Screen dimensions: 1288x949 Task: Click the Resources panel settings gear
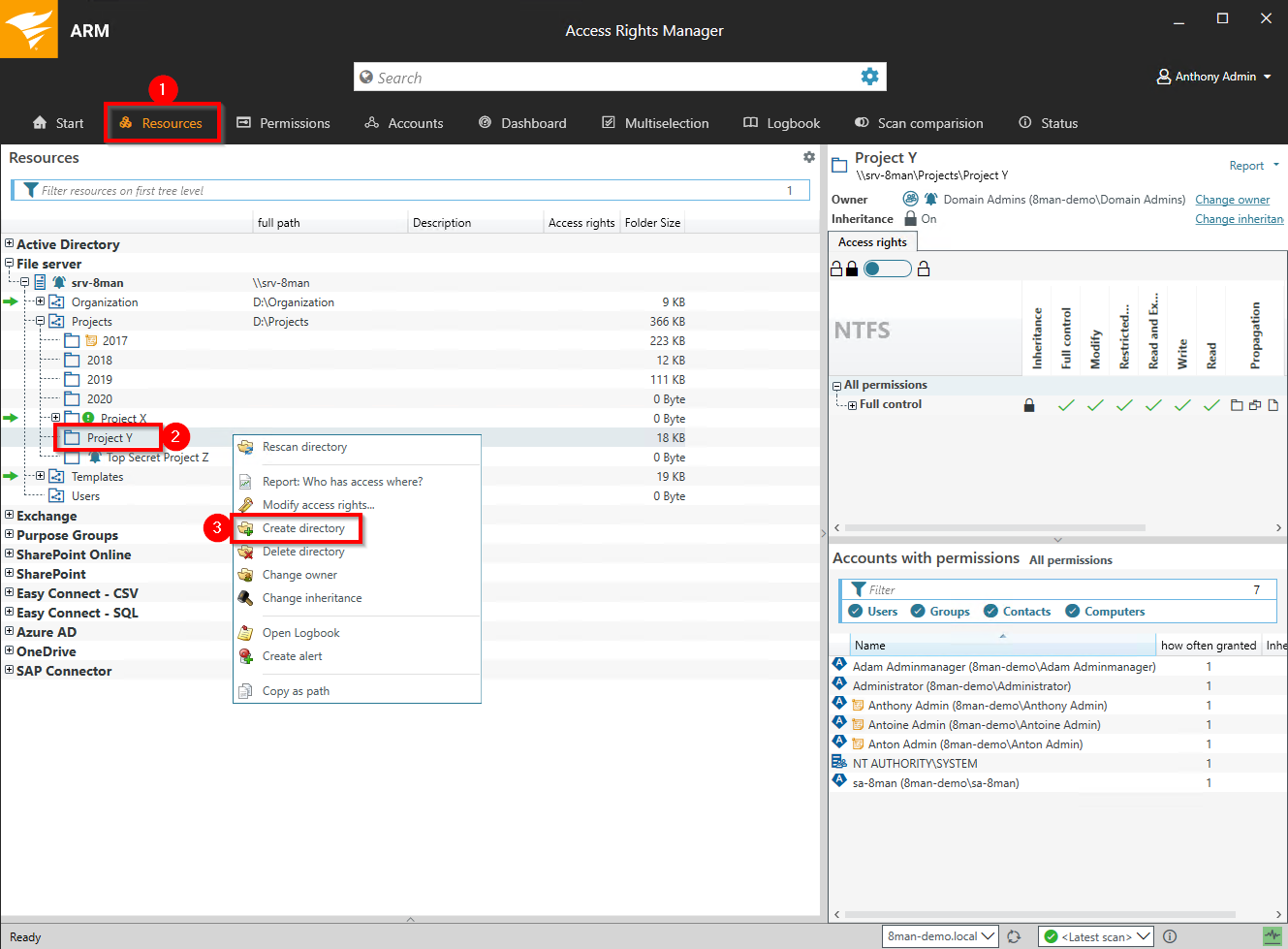click(809, 157)
